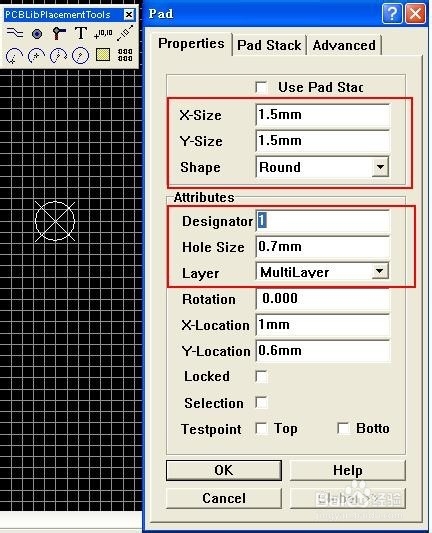Screen dimensions: 432x533
Task: Click the X-Location input field
Action: [323, 325]
